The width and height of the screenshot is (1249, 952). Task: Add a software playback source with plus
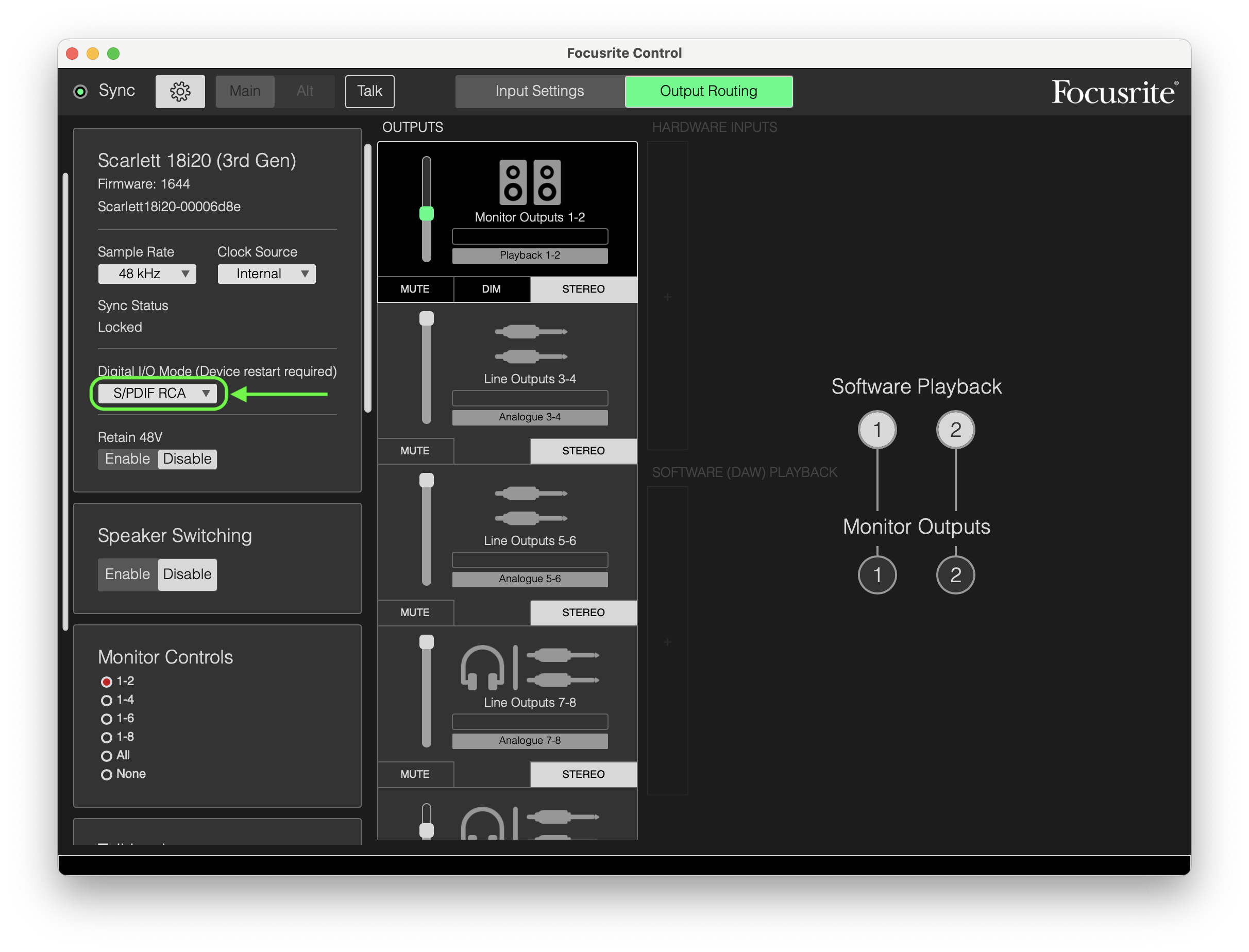click(668, 641)
